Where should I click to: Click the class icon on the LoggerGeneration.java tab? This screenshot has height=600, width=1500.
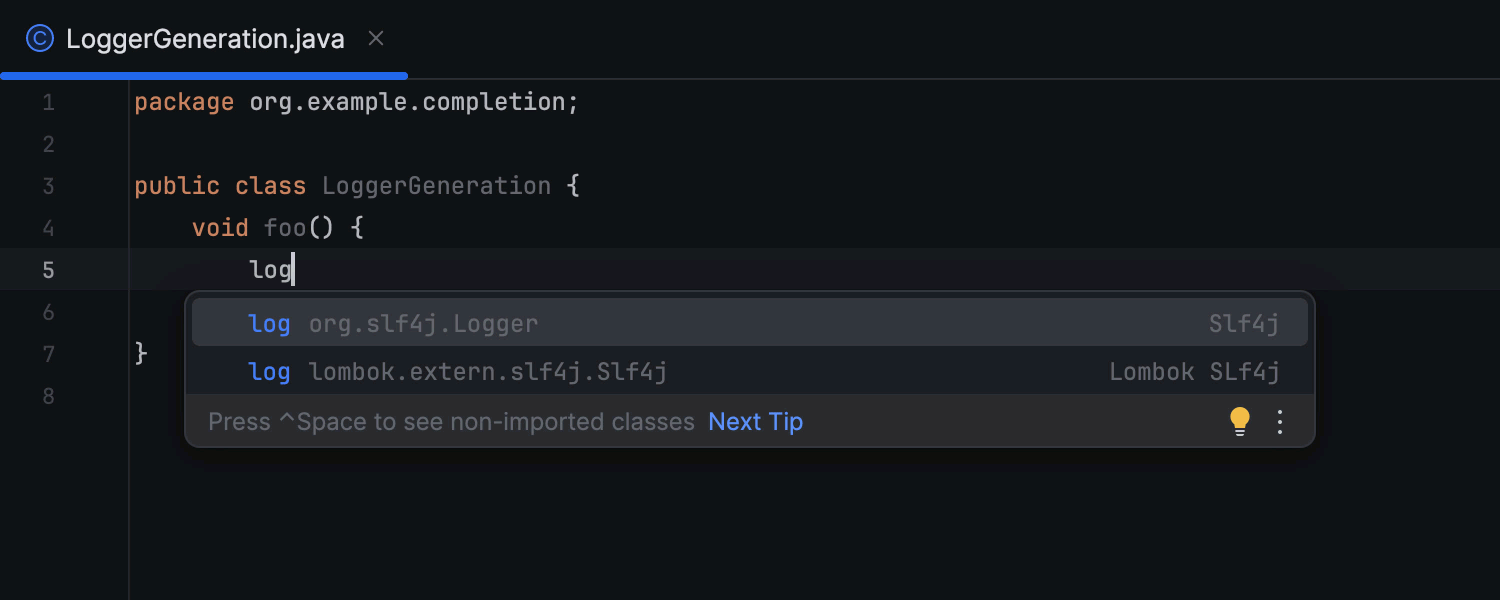[39, 39]
